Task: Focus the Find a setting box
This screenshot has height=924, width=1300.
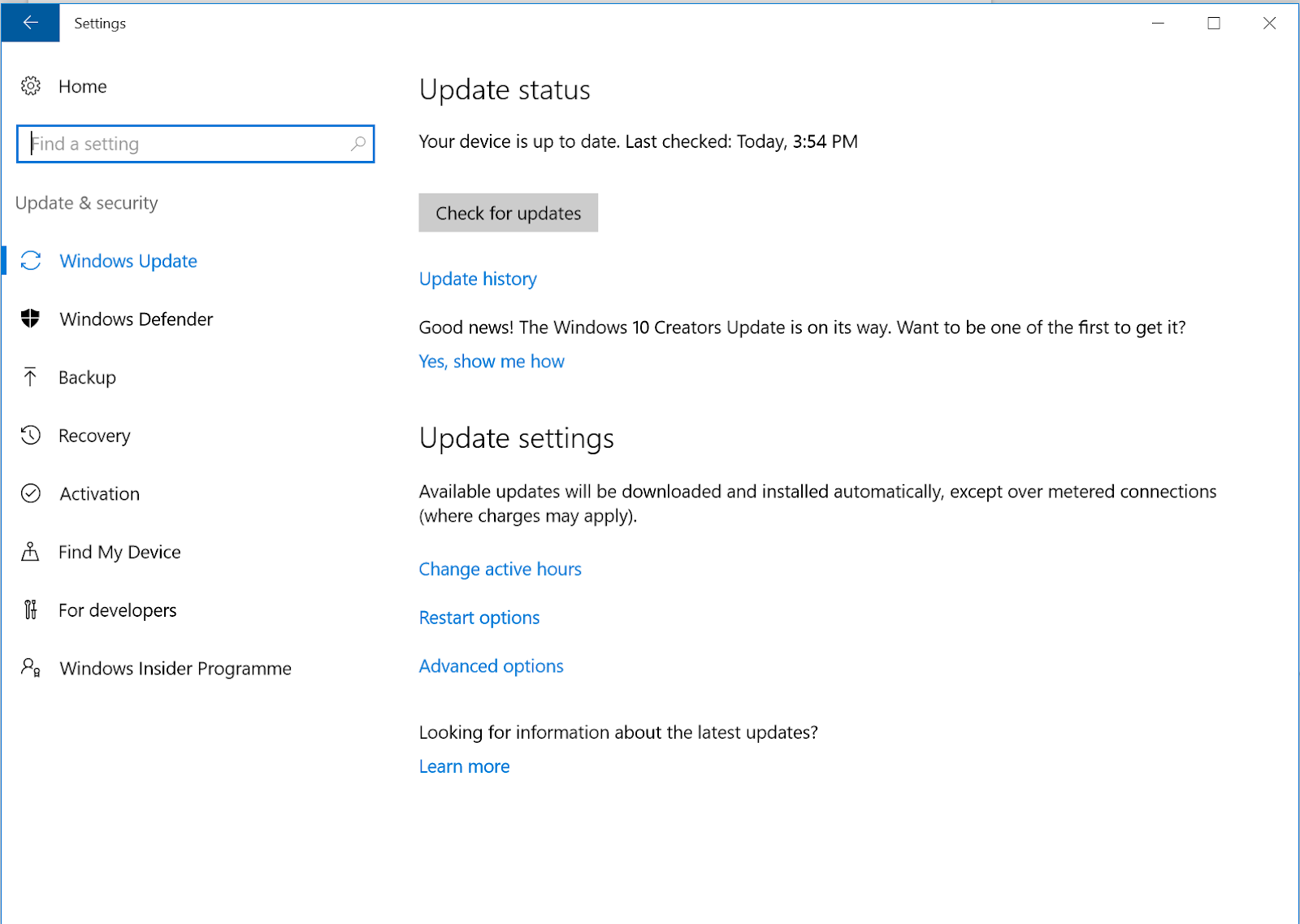Action: (x=195, y=144)
